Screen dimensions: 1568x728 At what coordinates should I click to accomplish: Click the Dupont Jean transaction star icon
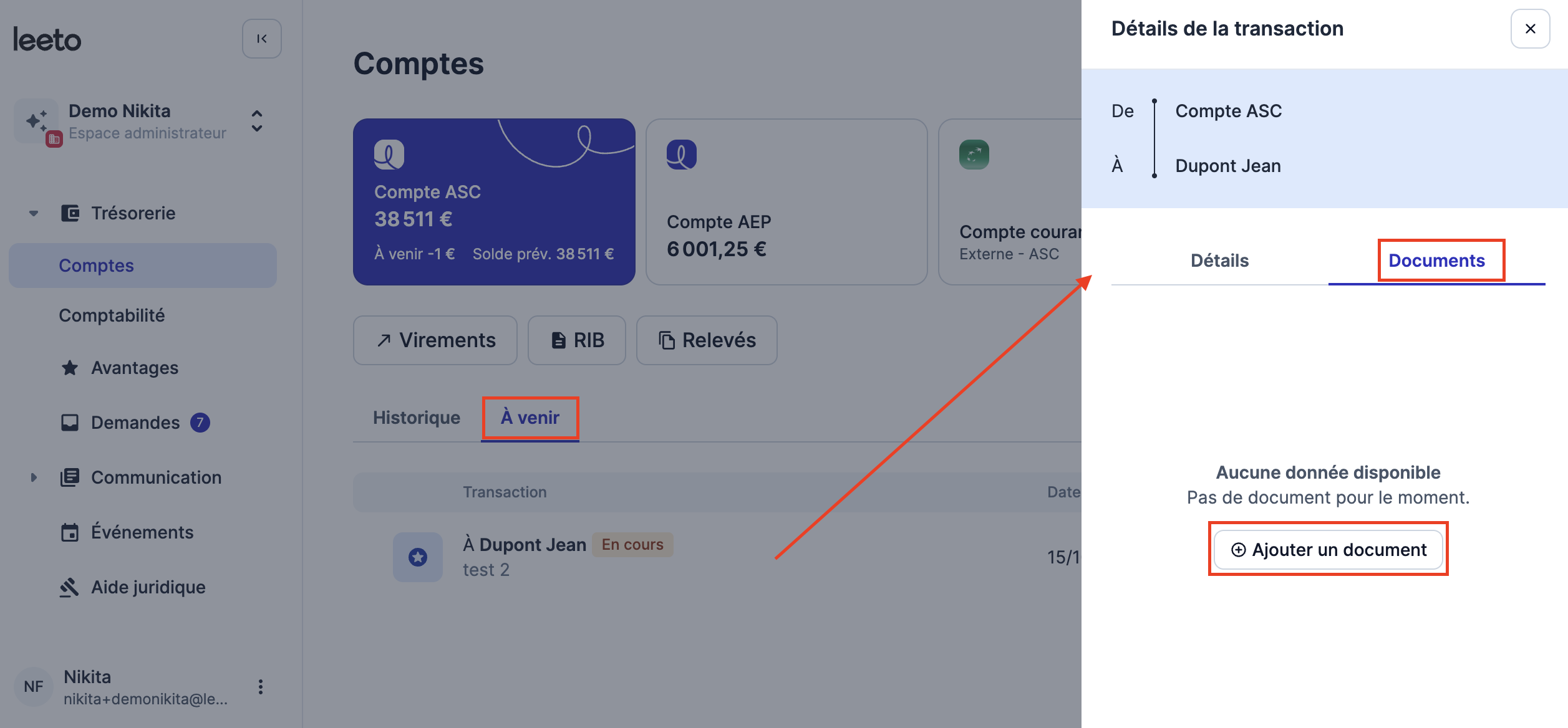[418, 557]
